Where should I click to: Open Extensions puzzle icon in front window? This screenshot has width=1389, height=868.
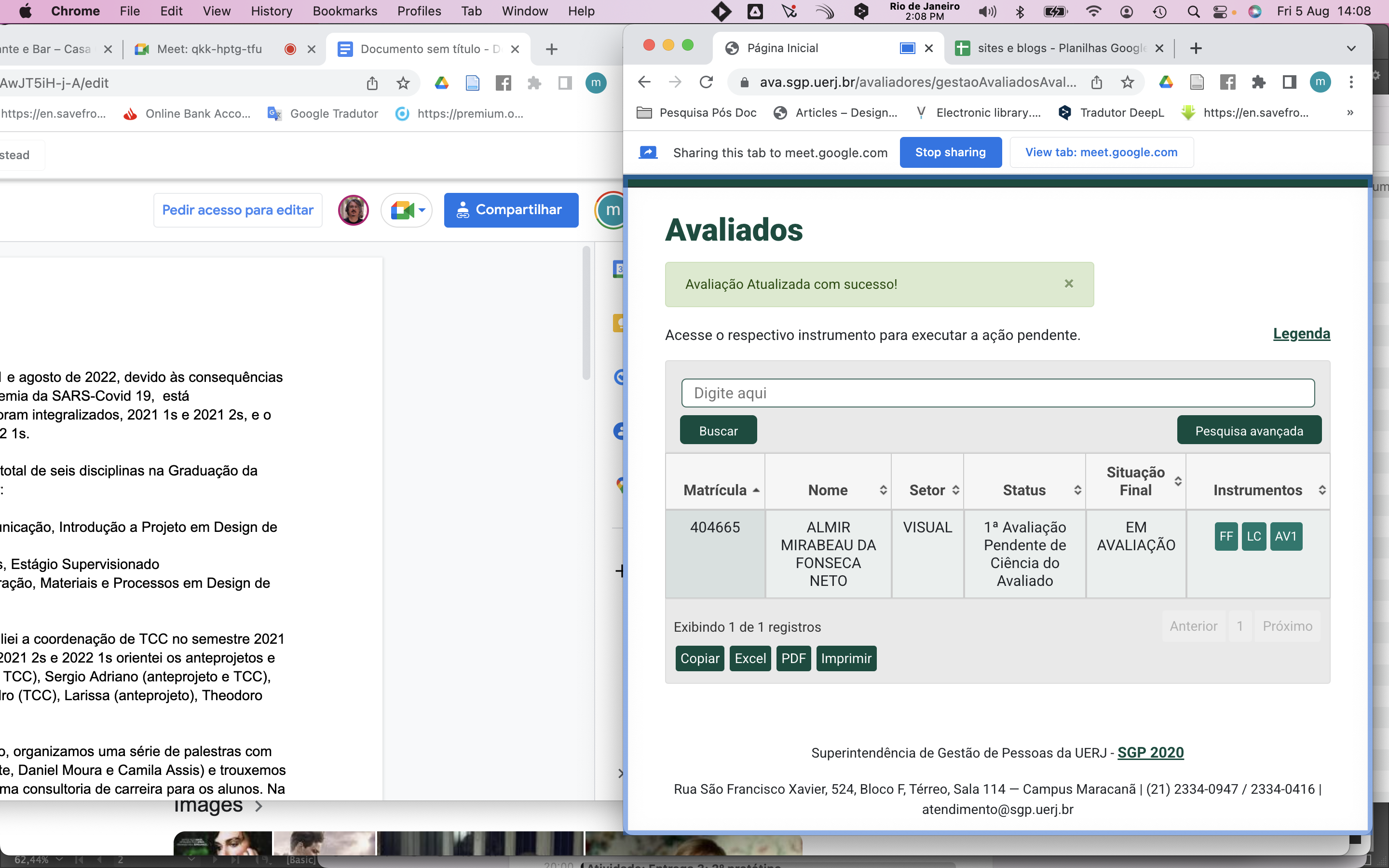1259,82
